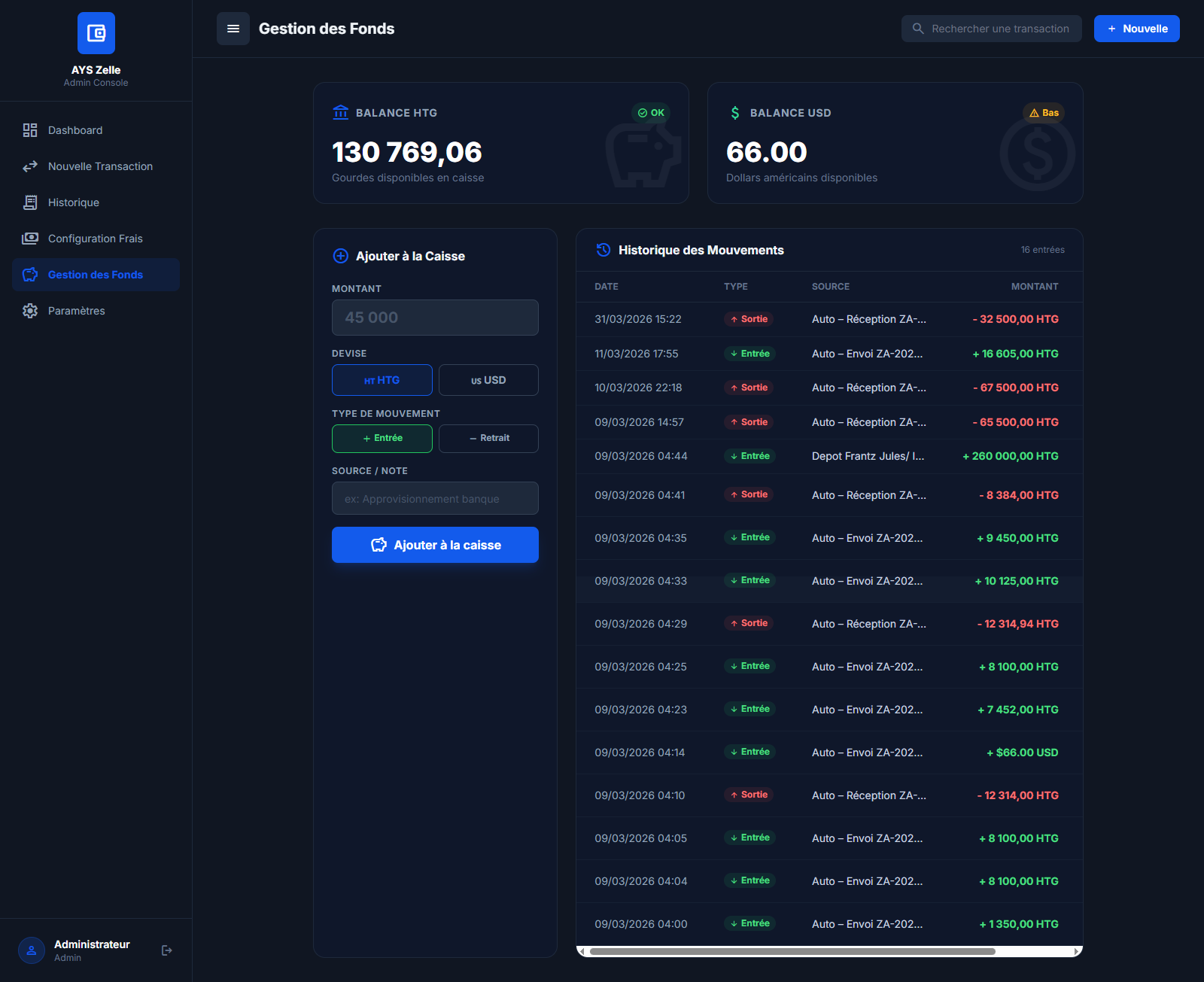Click the logout icon next to Administrateur
This screenshot has height=982, width=1204.
coord(166,950)
